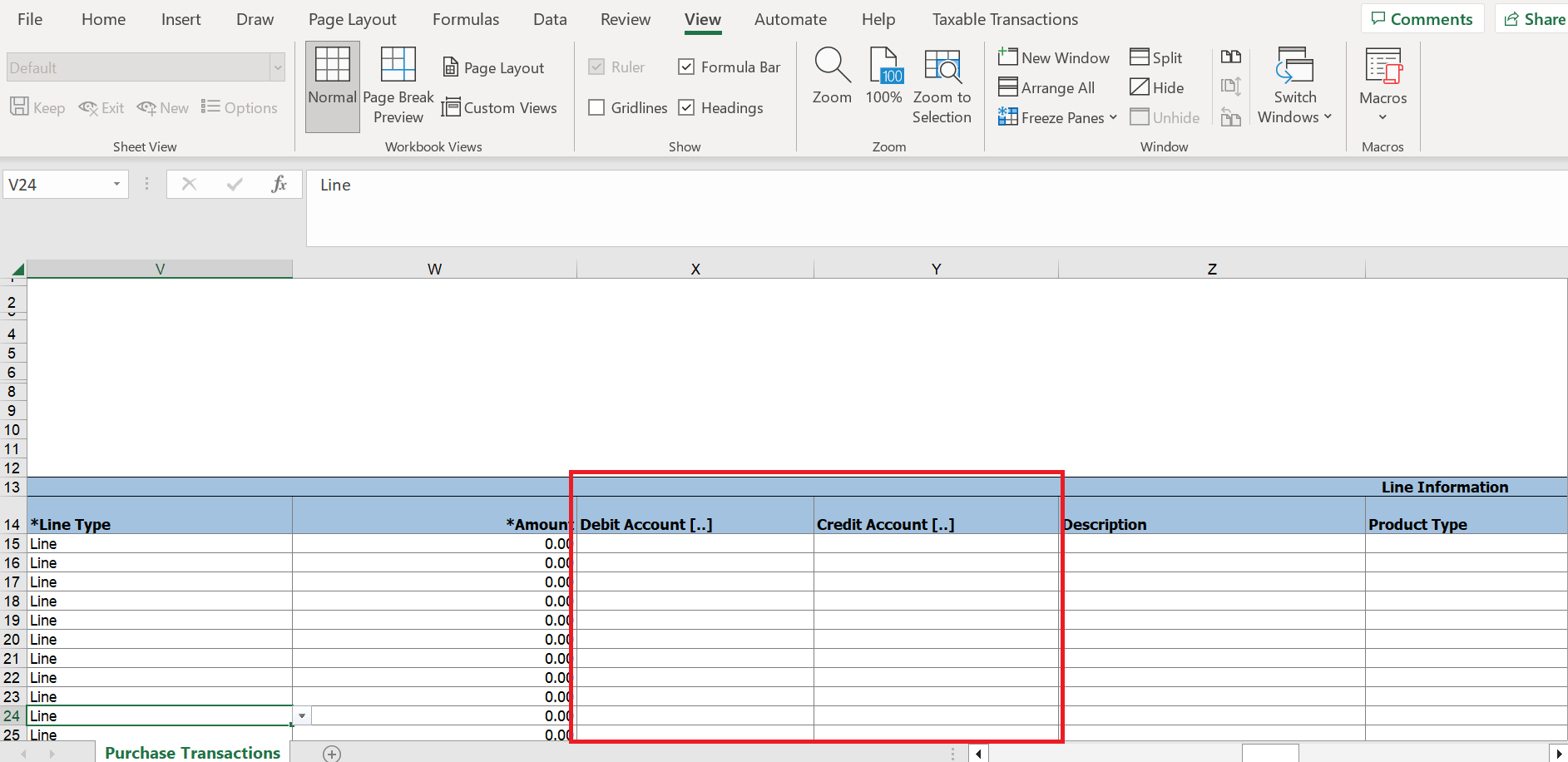1568x762 pixels.
Task: Switch to the Formulas ribbon tab
Action: [465, 19]
